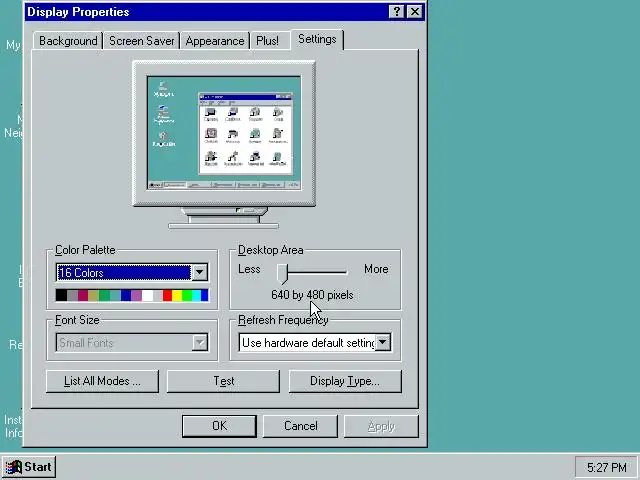Click the 5:27 PM taskbar clock
Screen dimensions: 640x480
point(606,467)
